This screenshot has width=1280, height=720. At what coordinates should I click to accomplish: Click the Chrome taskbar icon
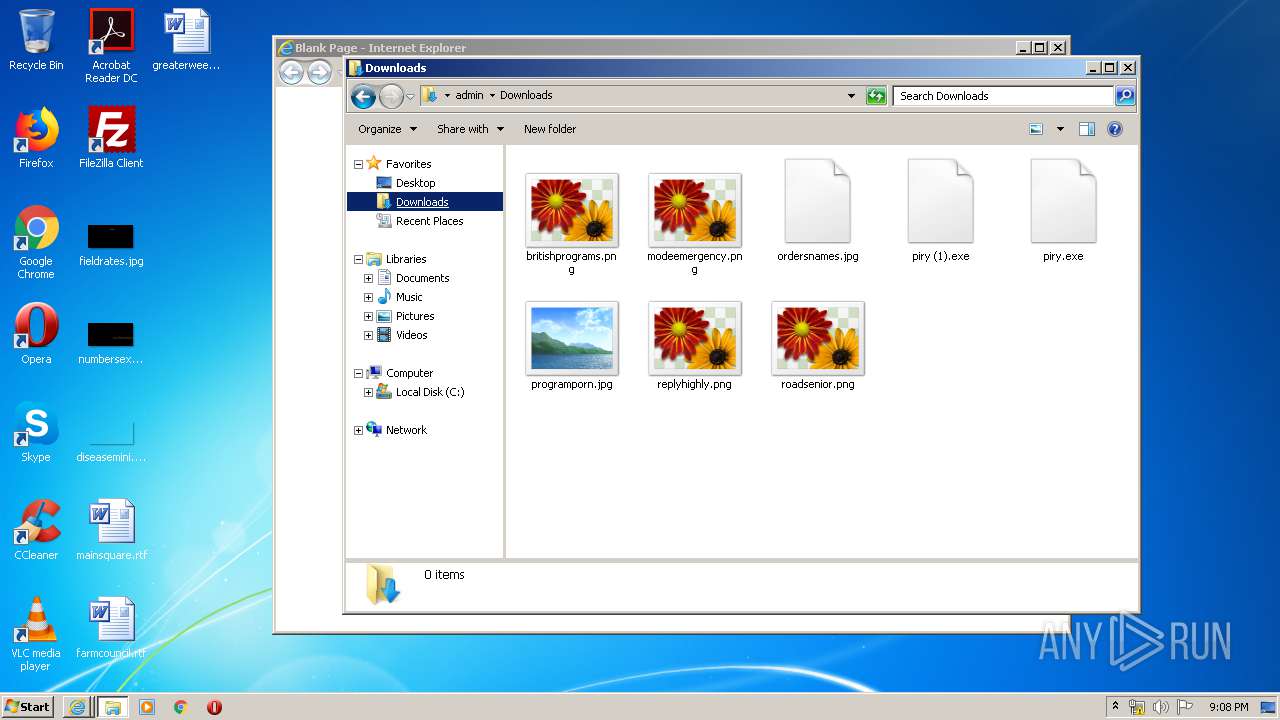pyautogui.click(x=180, y=707)
